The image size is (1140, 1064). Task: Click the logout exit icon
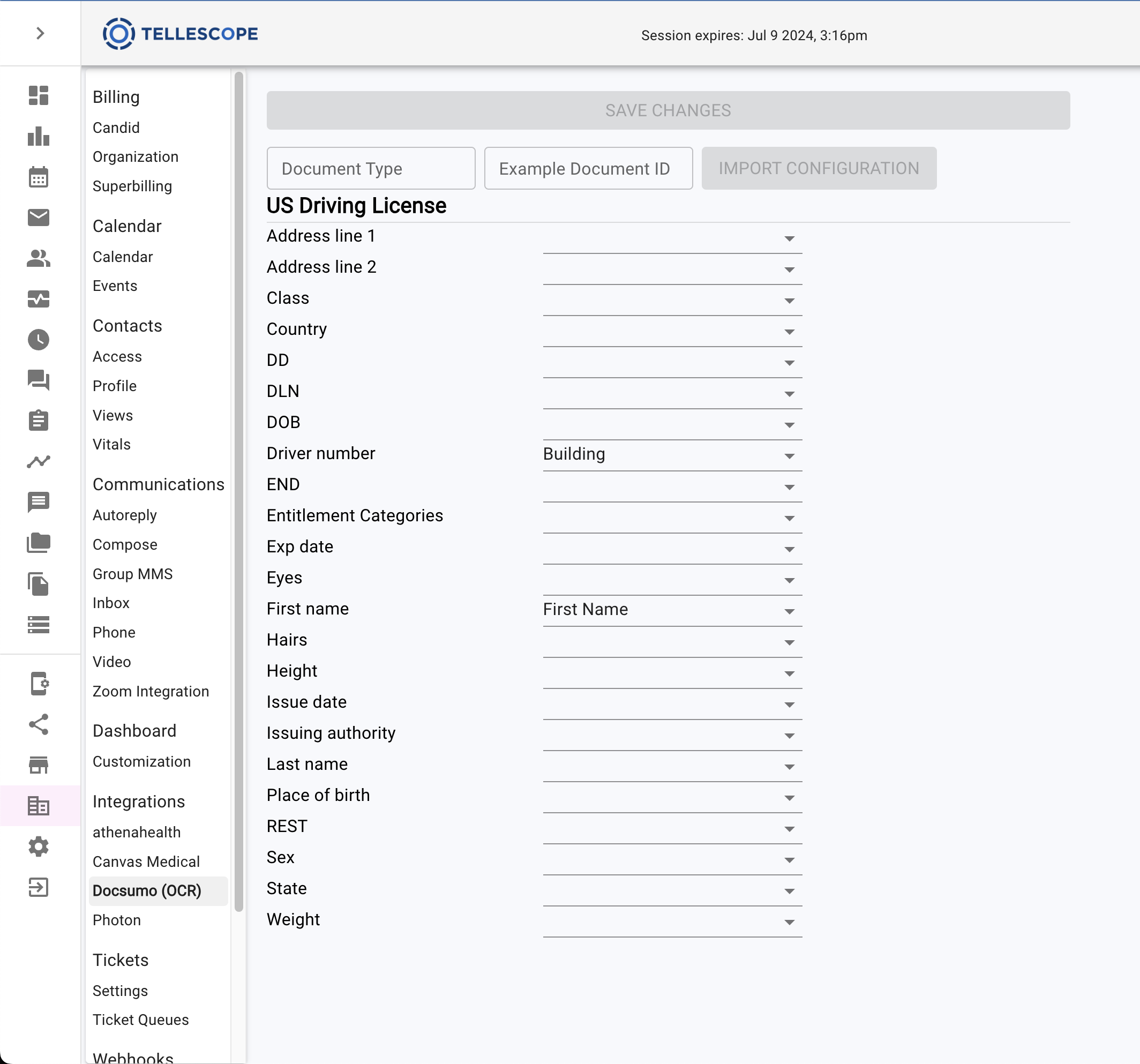[39, 887]
